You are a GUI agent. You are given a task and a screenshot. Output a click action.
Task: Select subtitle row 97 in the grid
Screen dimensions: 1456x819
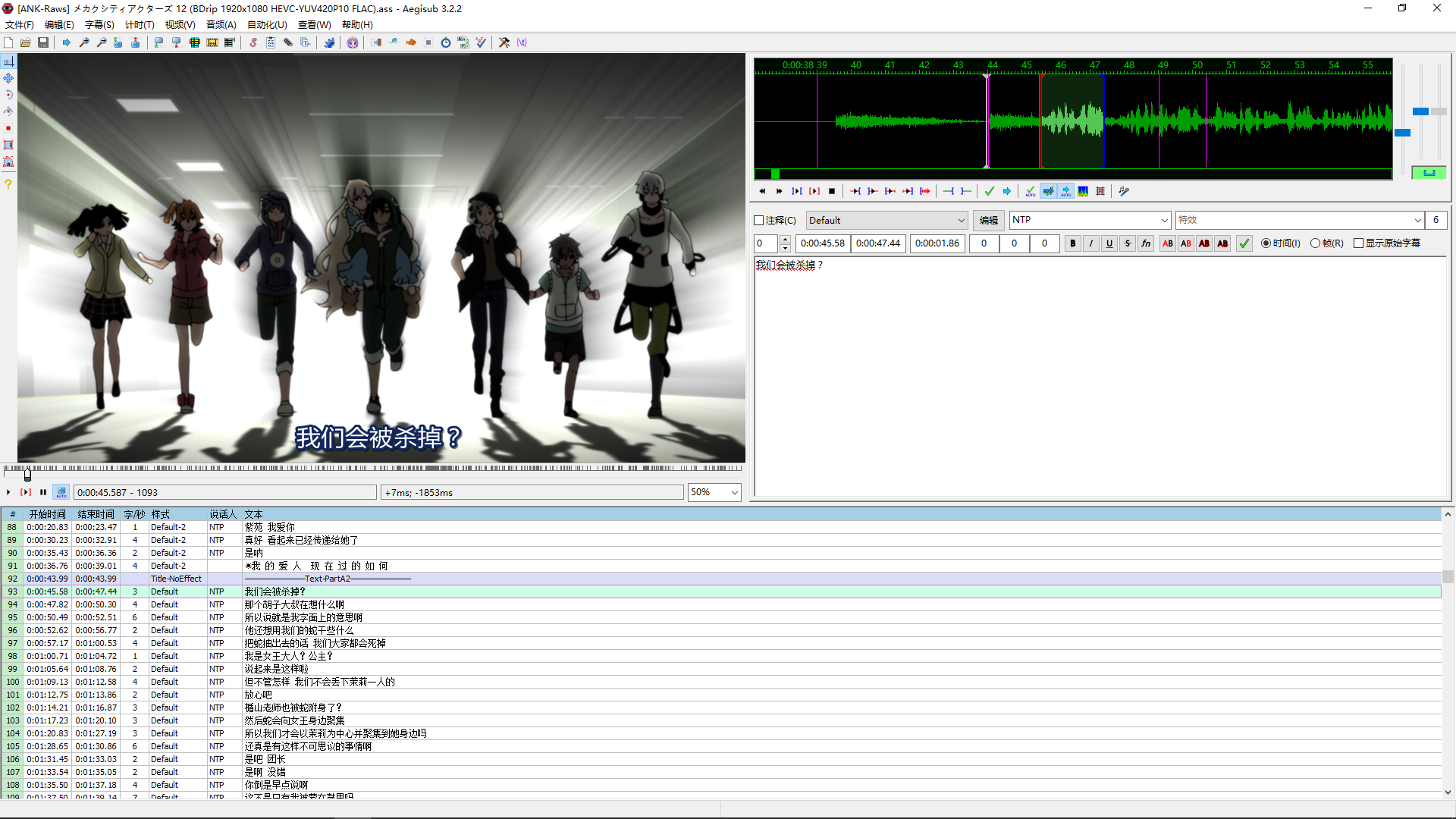click(720, 643)
